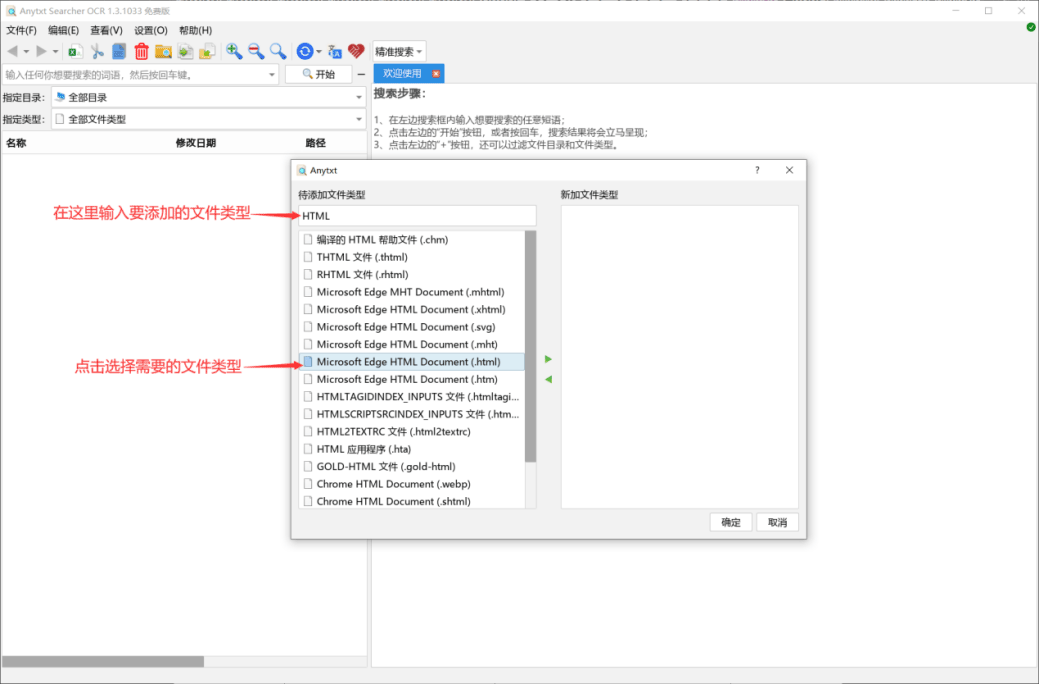Screen dimensions: 1039x684
Task: Click the forward navigation arrow
Action: coord(41,51)
